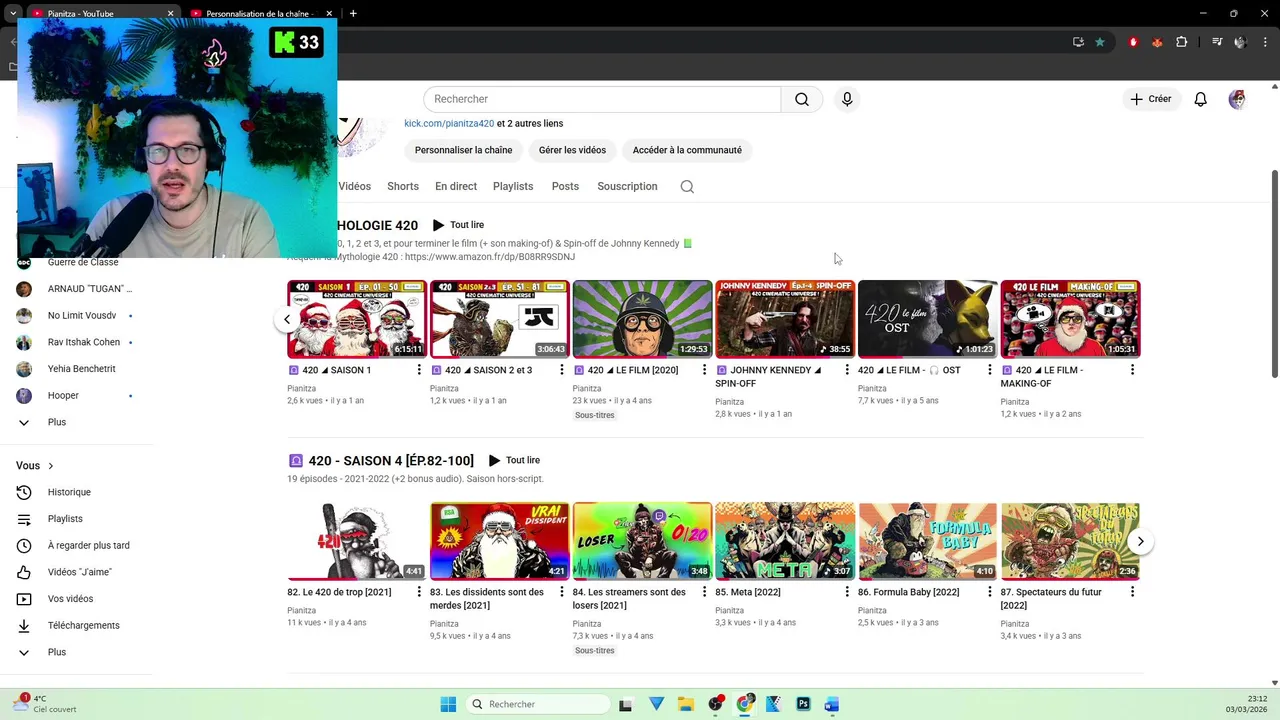
Task: Open options for 420 SAISON 2 et 3
Action: pos(562,370)
